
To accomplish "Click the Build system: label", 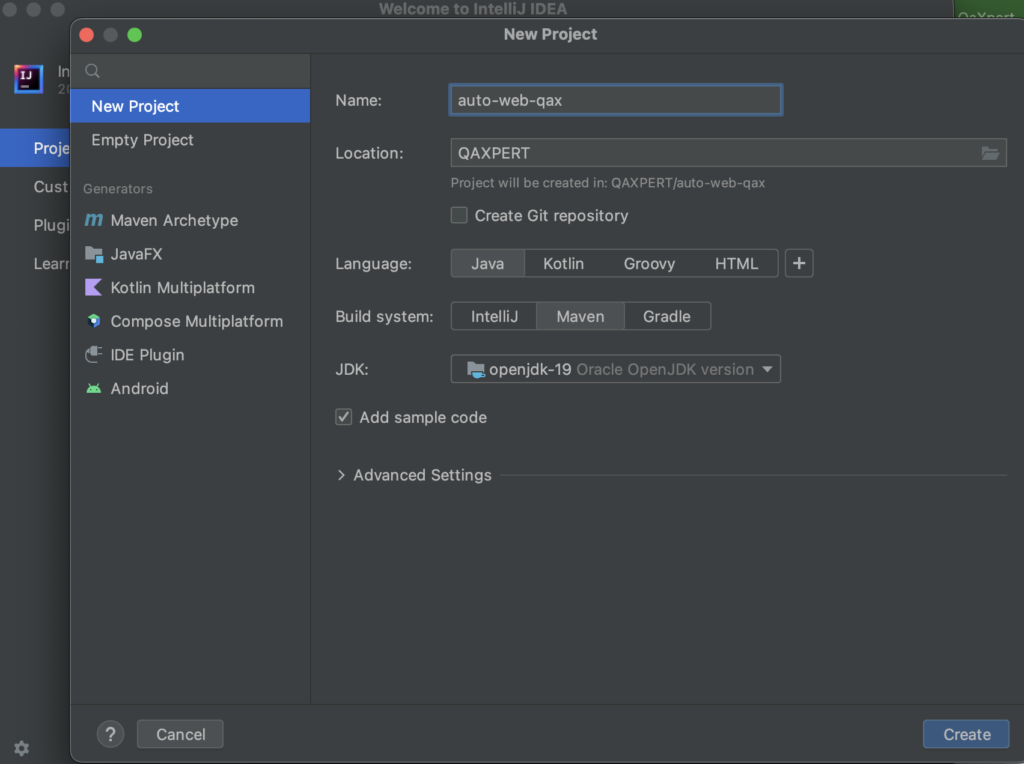I will [x=384, y=316].
